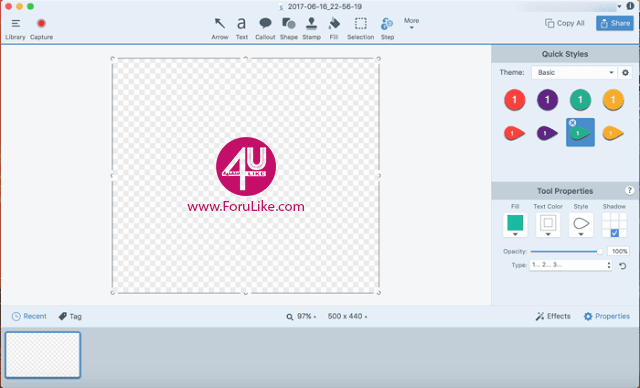Open the 97% zoom dropdown

(x=301, y=317)
